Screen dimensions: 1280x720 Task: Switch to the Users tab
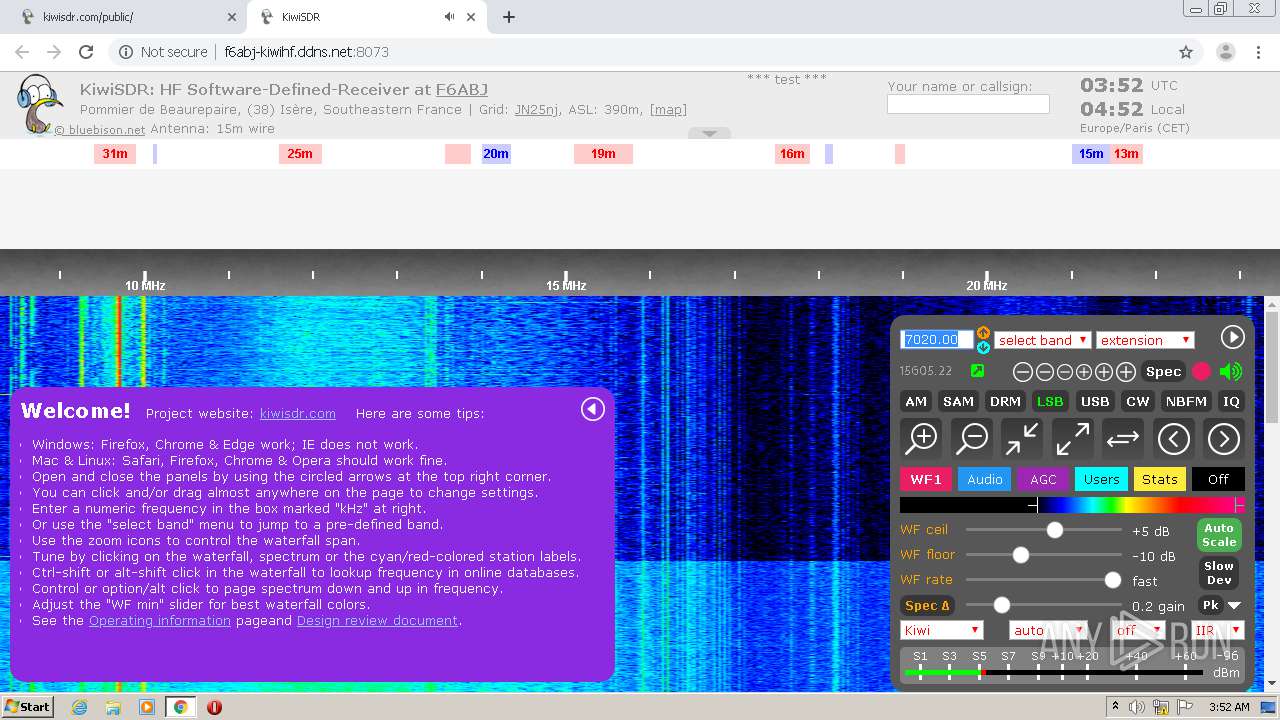[1101, 479]
